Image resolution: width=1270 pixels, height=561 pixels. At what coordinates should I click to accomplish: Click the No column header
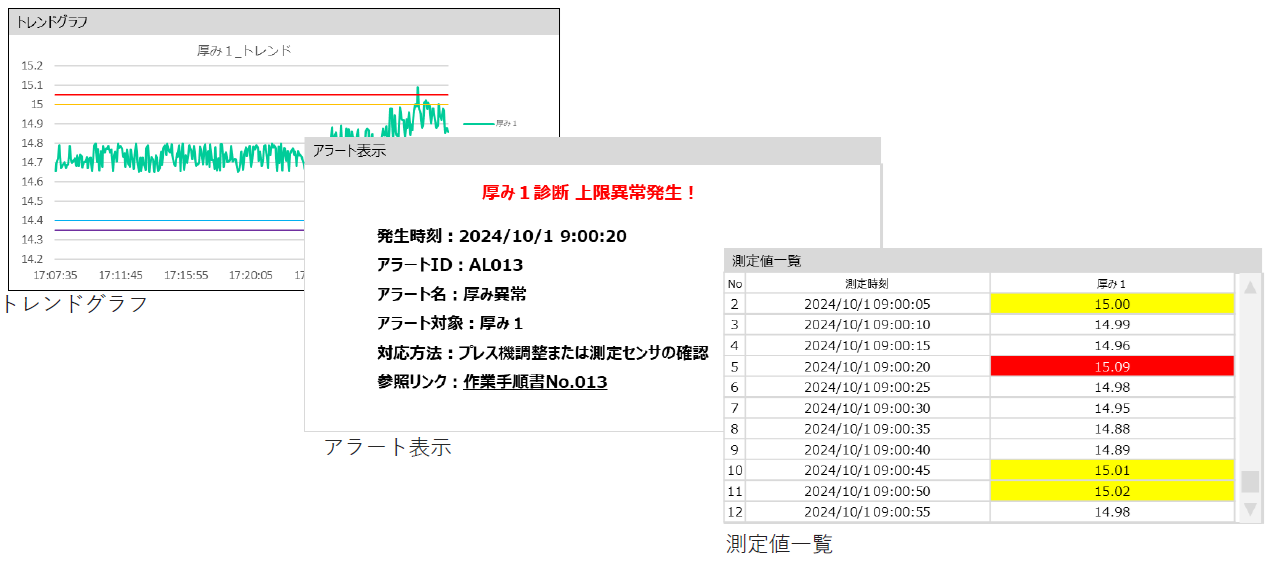pyautogui.click(x=734, y=284)
